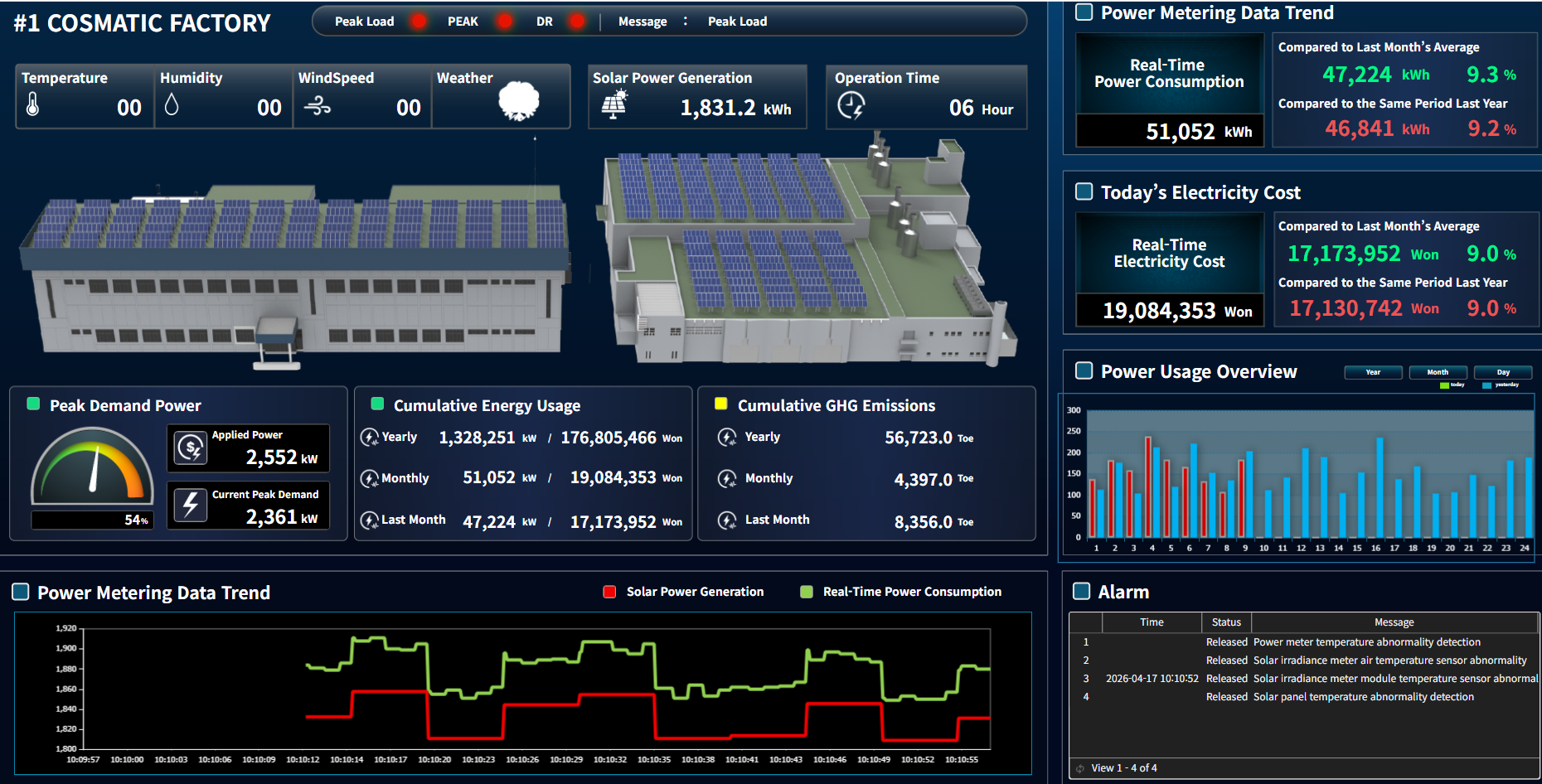The image size is (1542, 784).
Task: Click the water drop Humidity icon
Action: [x=172, y=104]
